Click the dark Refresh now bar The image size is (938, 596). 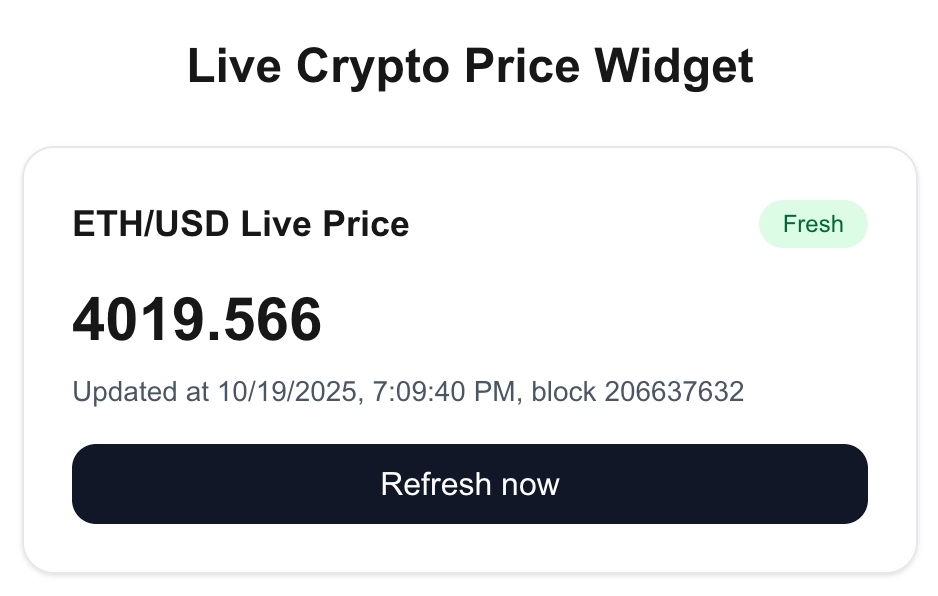[469, 484]
